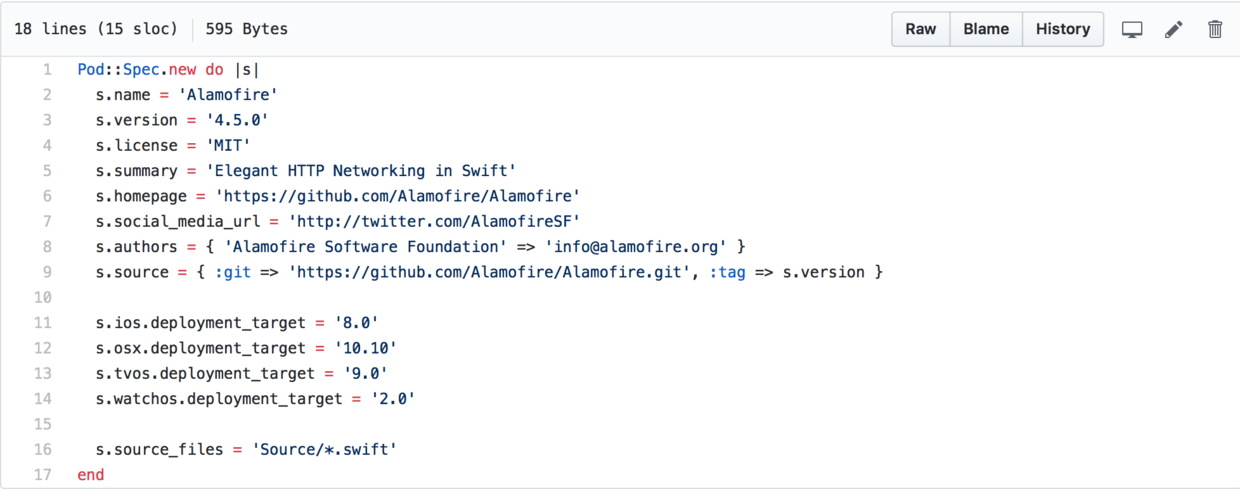The height and width of the screenshot is (489, 1240).
Task: Select line number 17 in gutter
Action: [43, 474]
